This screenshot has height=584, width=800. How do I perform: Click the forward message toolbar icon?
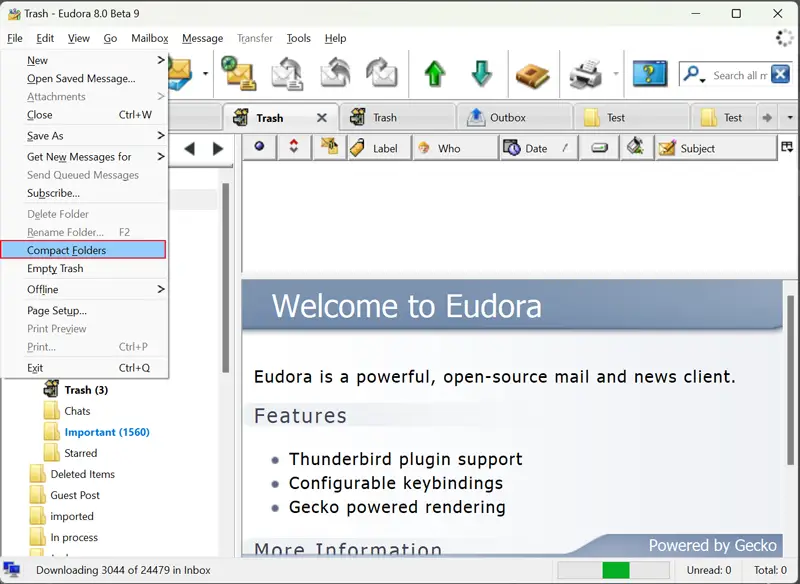pos(382,74)
